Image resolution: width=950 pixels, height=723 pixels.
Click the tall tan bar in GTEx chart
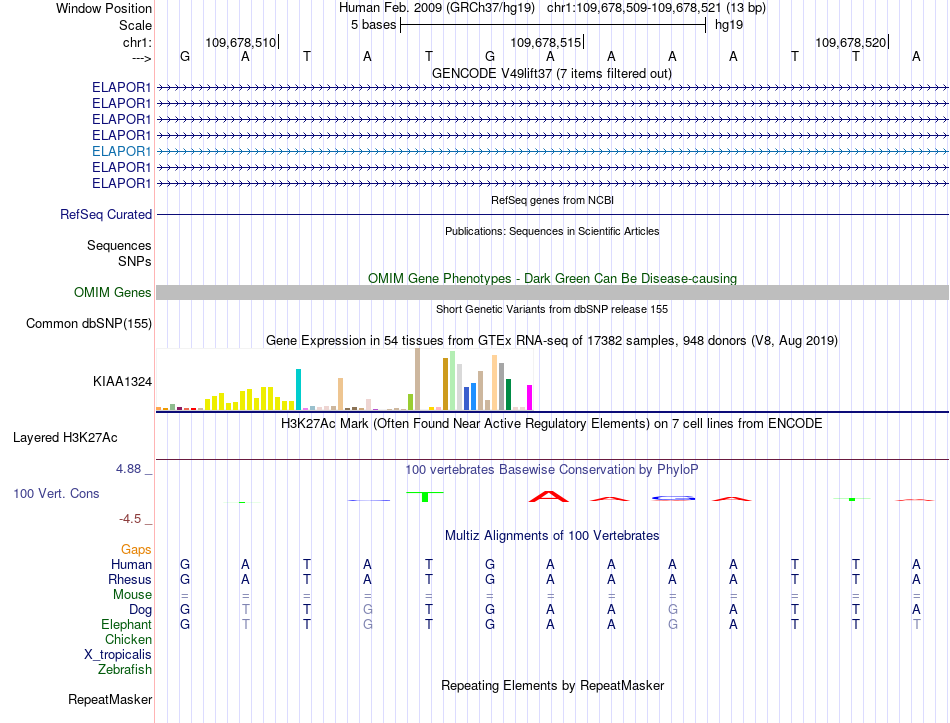pyautogui.click(x=417, y=379)
